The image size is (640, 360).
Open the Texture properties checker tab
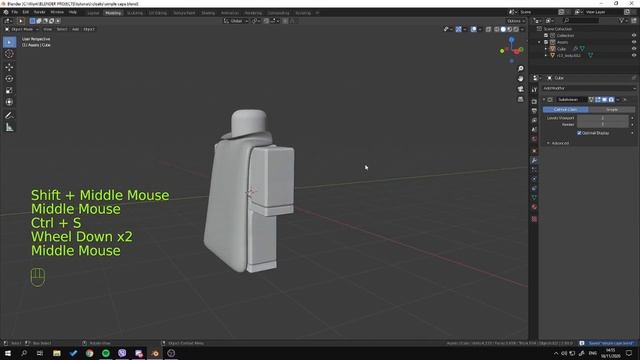tap(534, 219)
